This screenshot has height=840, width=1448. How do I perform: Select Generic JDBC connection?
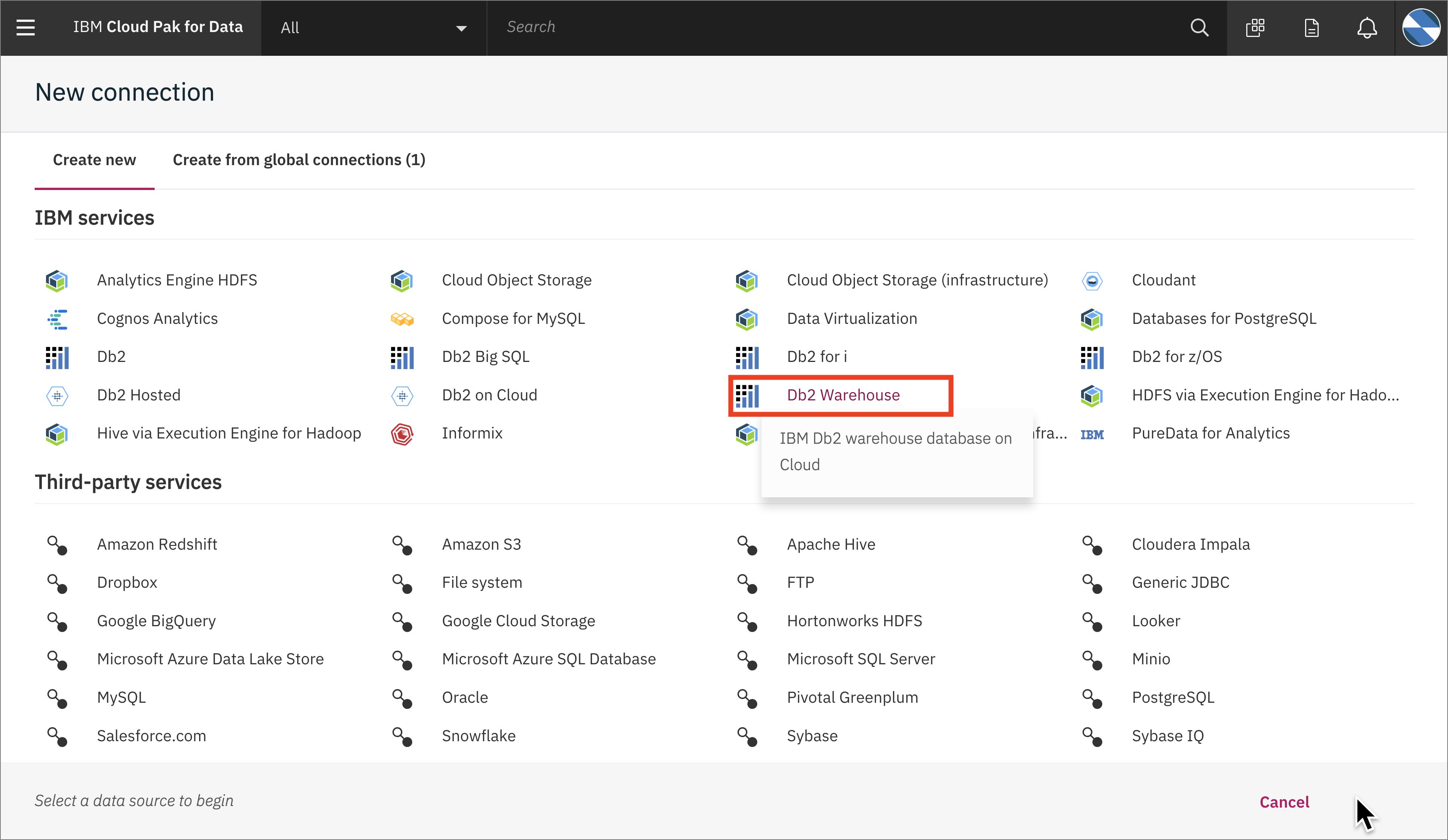(1180, 582)
